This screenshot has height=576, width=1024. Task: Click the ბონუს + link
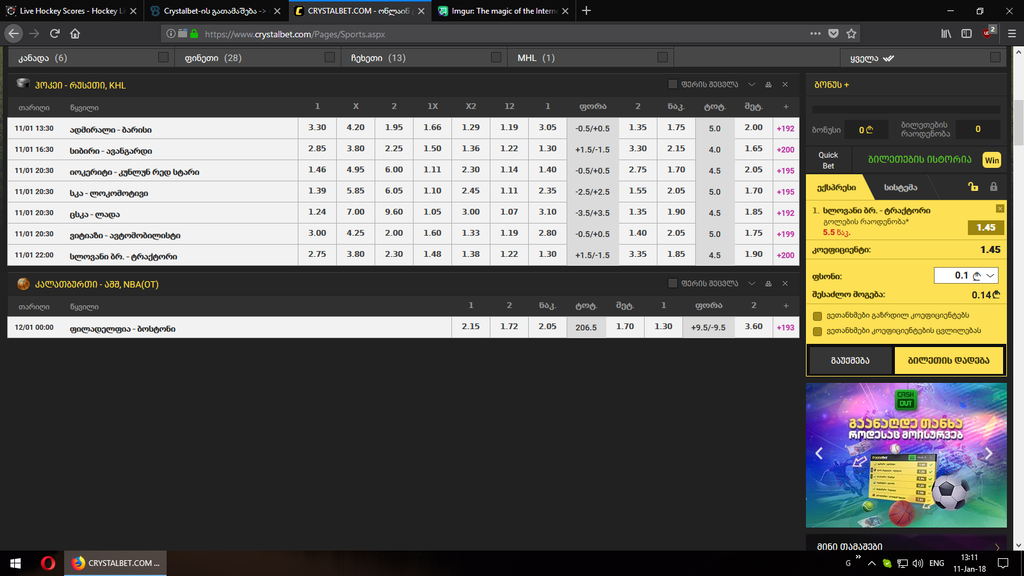point(831,85)
